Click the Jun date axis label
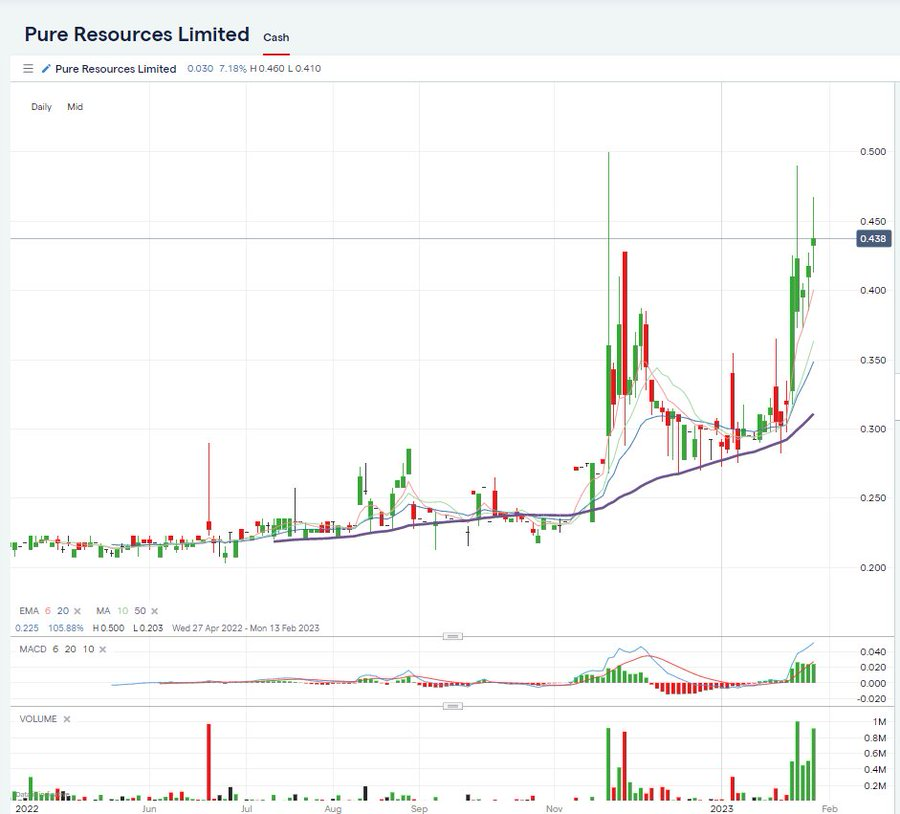This screenshot has height=814, width=900. tap(149, 808)
